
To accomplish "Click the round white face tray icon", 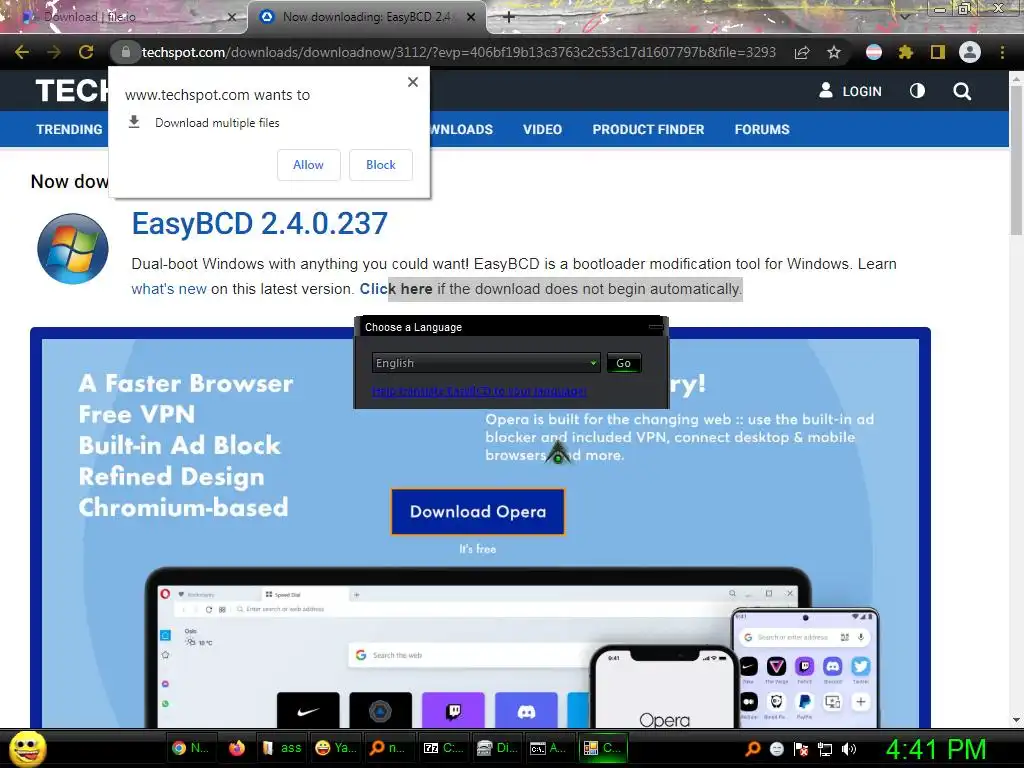I will (776, 749).
